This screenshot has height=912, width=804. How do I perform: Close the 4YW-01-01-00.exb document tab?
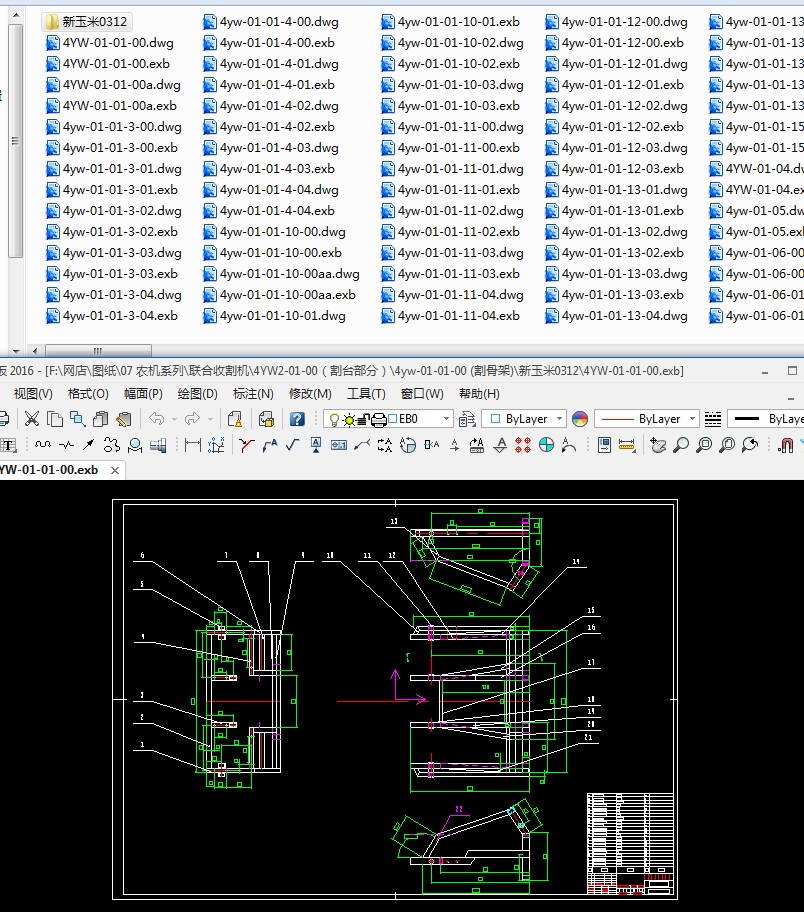[115, 470]
